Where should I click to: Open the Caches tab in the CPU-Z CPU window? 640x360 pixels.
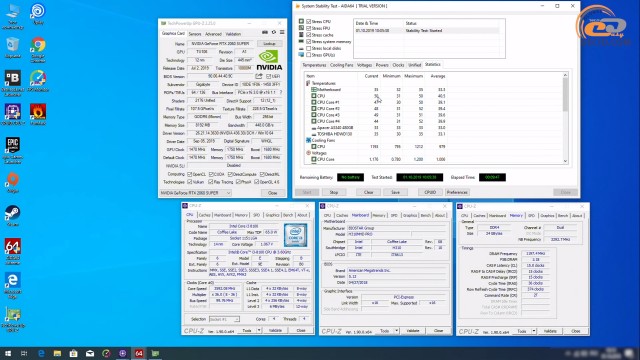[204, 215]
